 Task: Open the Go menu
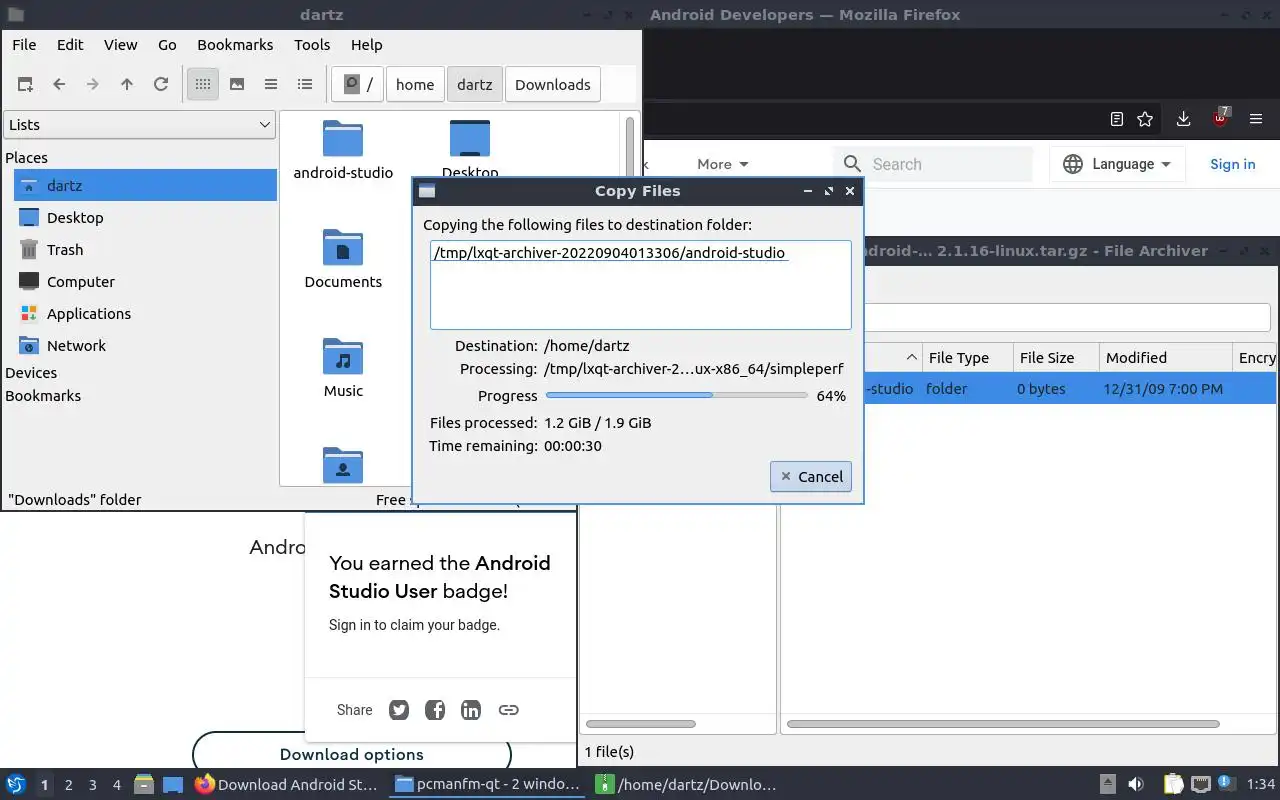[167, 44]
